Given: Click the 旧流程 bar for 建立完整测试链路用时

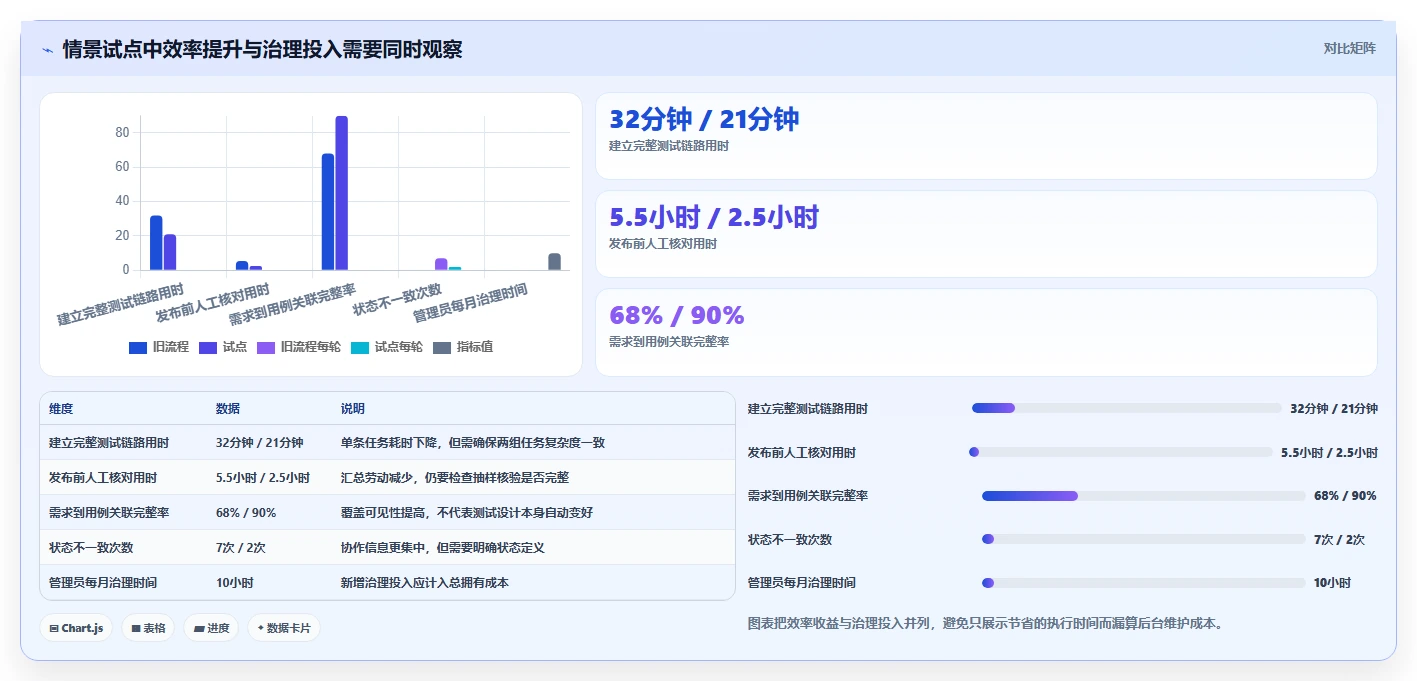Looking at the screenshot, I should tap(156, 243).
